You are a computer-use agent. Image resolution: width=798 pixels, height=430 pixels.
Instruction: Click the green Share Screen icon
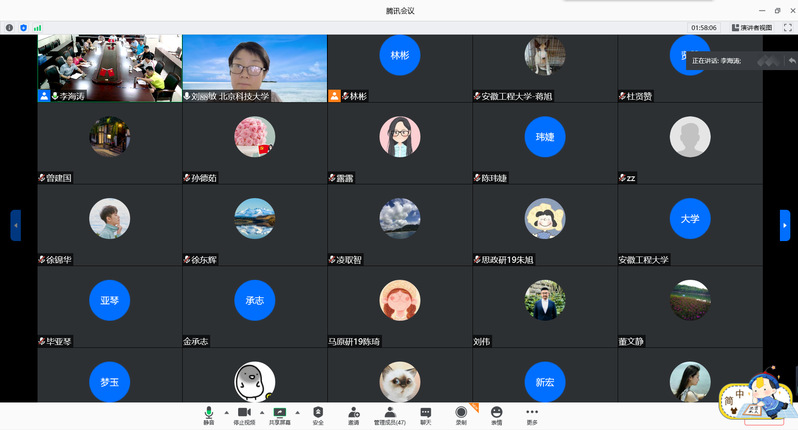(x=280, y=413)
